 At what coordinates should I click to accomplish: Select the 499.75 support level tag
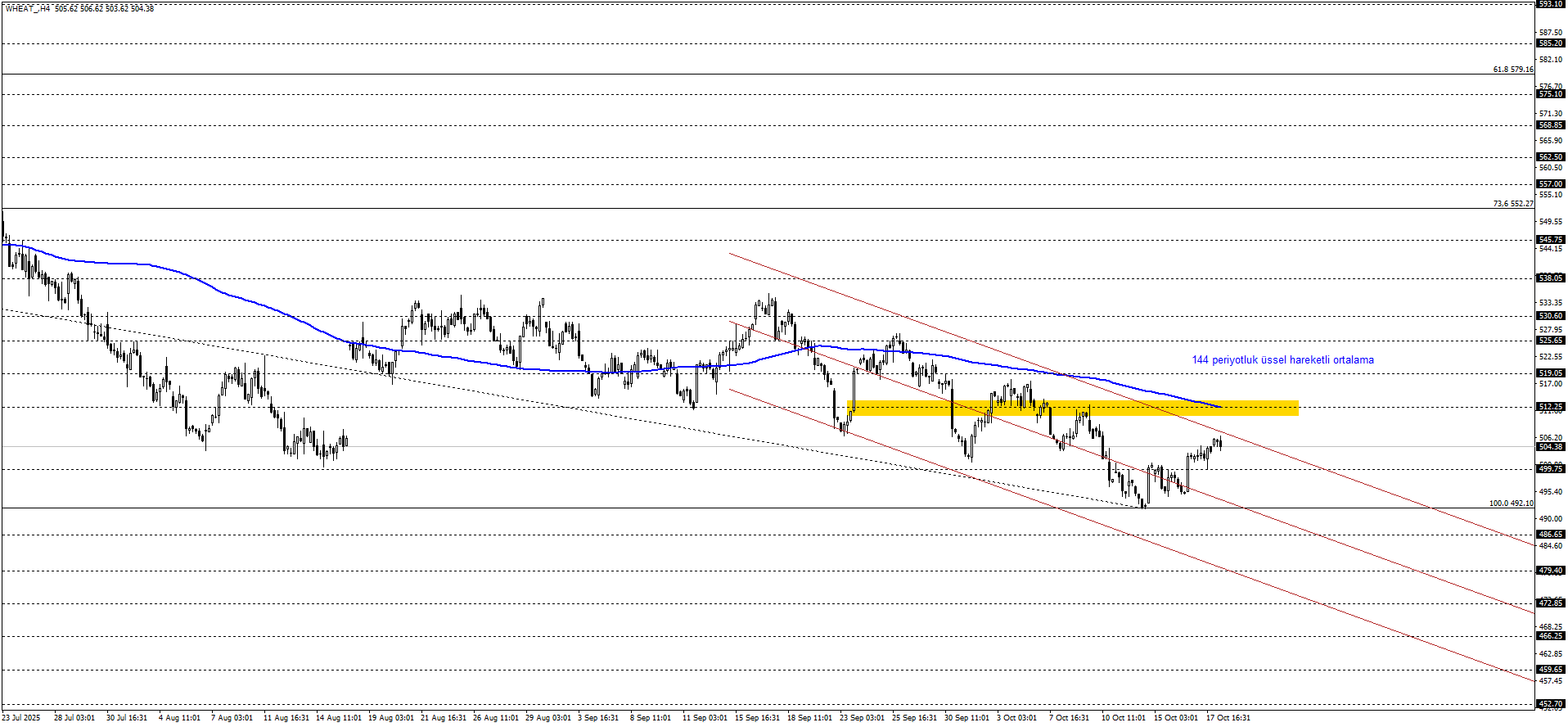1551,469
